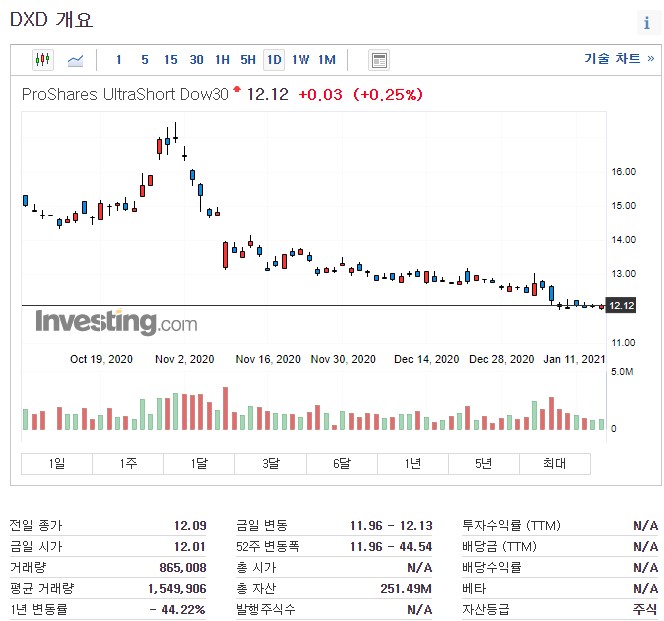Viewport: 664px width, 621px height.
Task: Click the 12.12 current price tag on axis
Action: pyautogui.click(x=621, y=305)
